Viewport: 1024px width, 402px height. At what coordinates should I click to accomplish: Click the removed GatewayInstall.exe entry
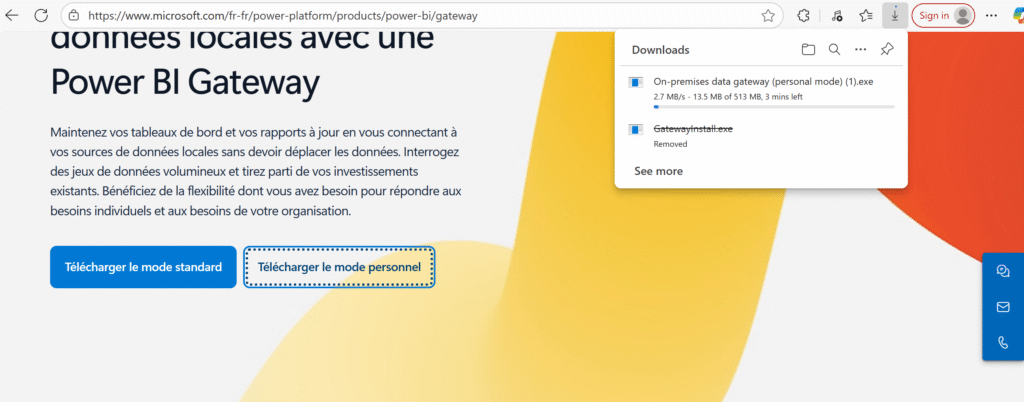(x=761, y=136)
